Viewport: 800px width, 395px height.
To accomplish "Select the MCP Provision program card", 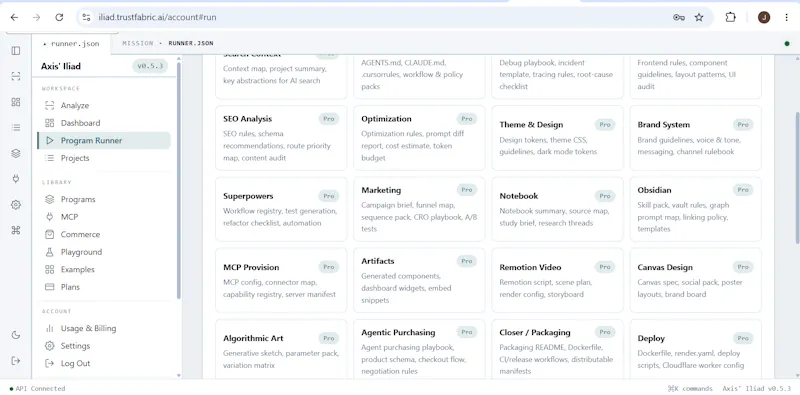I will click(281, 280).
